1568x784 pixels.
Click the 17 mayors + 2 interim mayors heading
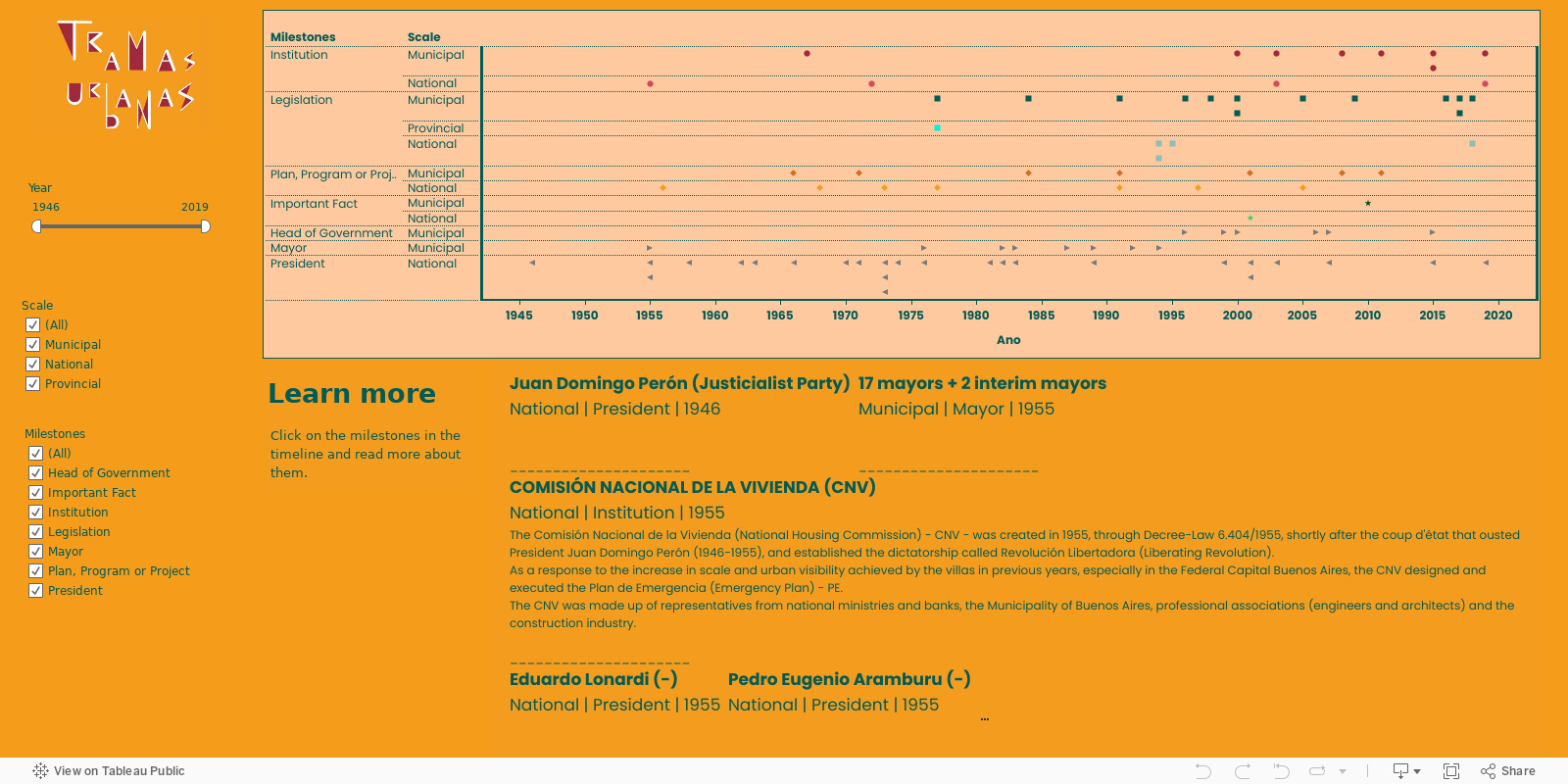(982, 383)
